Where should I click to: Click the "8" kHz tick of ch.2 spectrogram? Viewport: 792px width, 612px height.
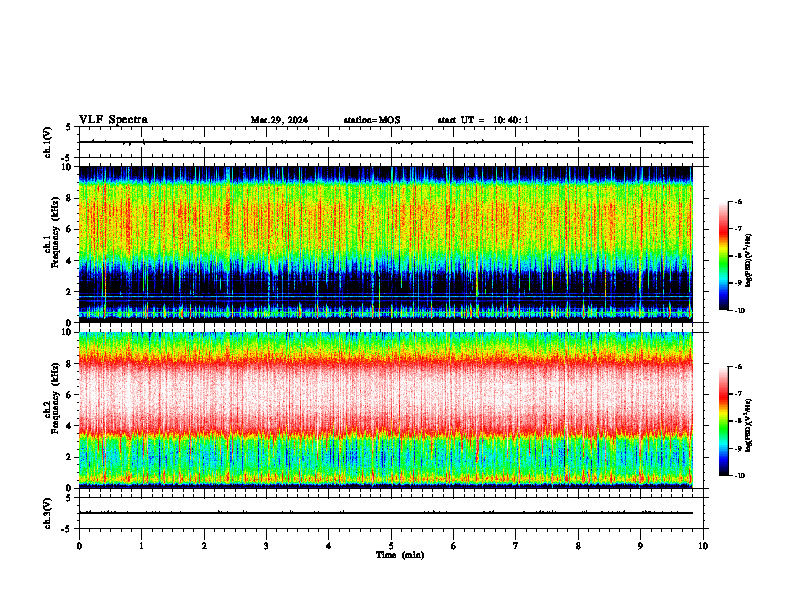70,364
